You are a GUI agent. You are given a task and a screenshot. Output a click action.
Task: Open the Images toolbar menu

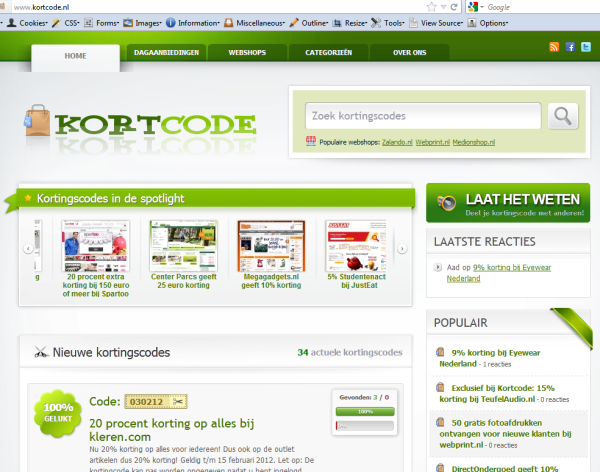[142, 23]
